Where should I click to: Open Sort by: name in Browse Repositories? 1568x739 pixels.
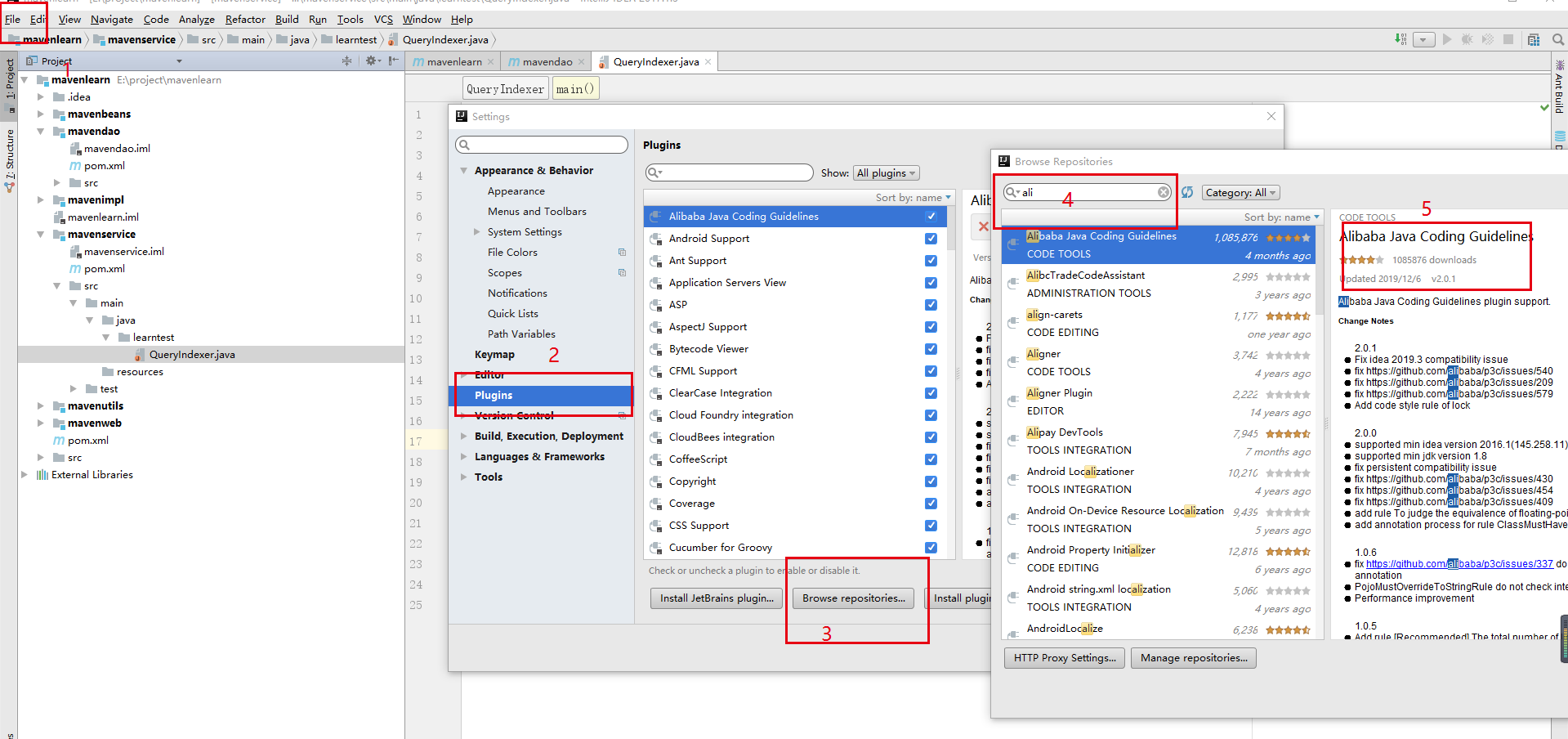click(1281, 217)
